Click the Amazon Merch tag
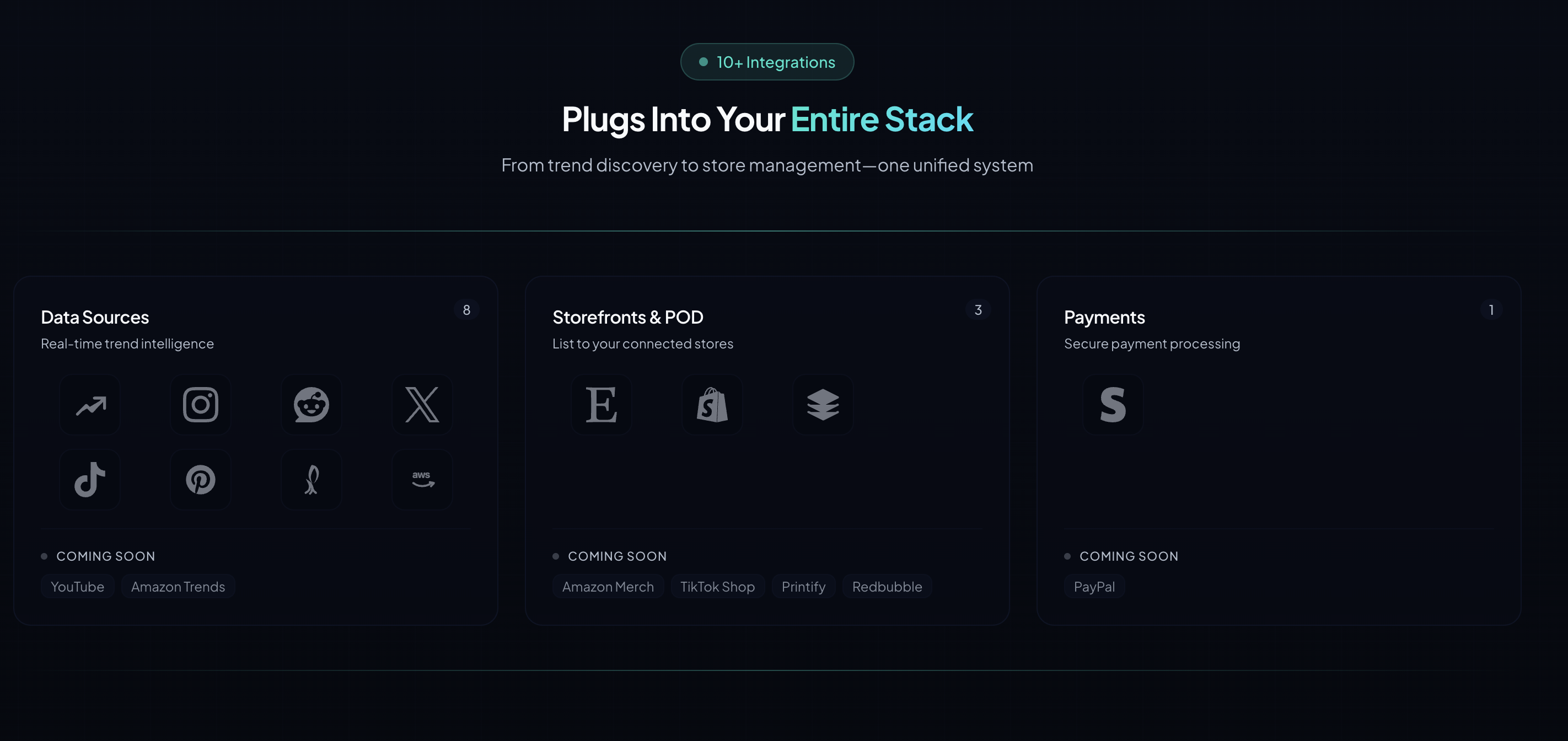This screenshot has width=1568, height=741. click(x=608, y=586)
